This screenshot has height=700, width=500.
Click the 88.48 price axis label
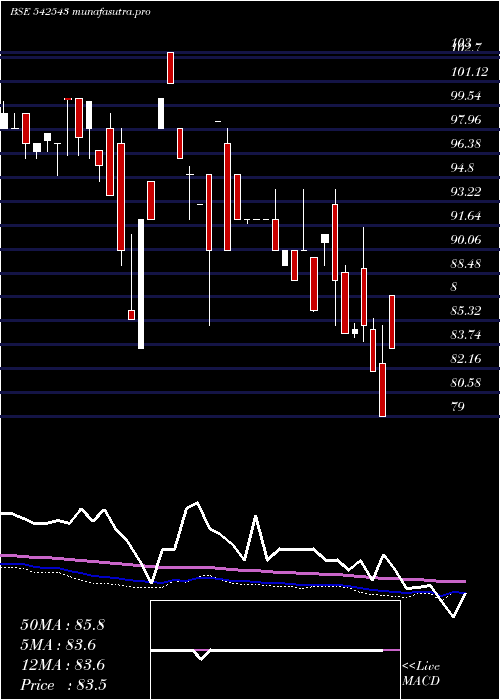click(x=466, y=263)
